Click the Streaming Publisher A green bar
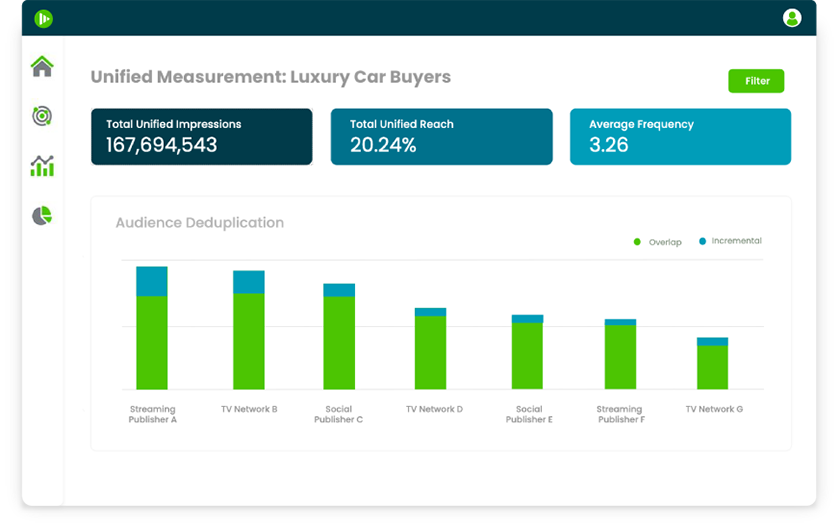The height and width of the screenshot is (529, 840). [x=152, y=342]
